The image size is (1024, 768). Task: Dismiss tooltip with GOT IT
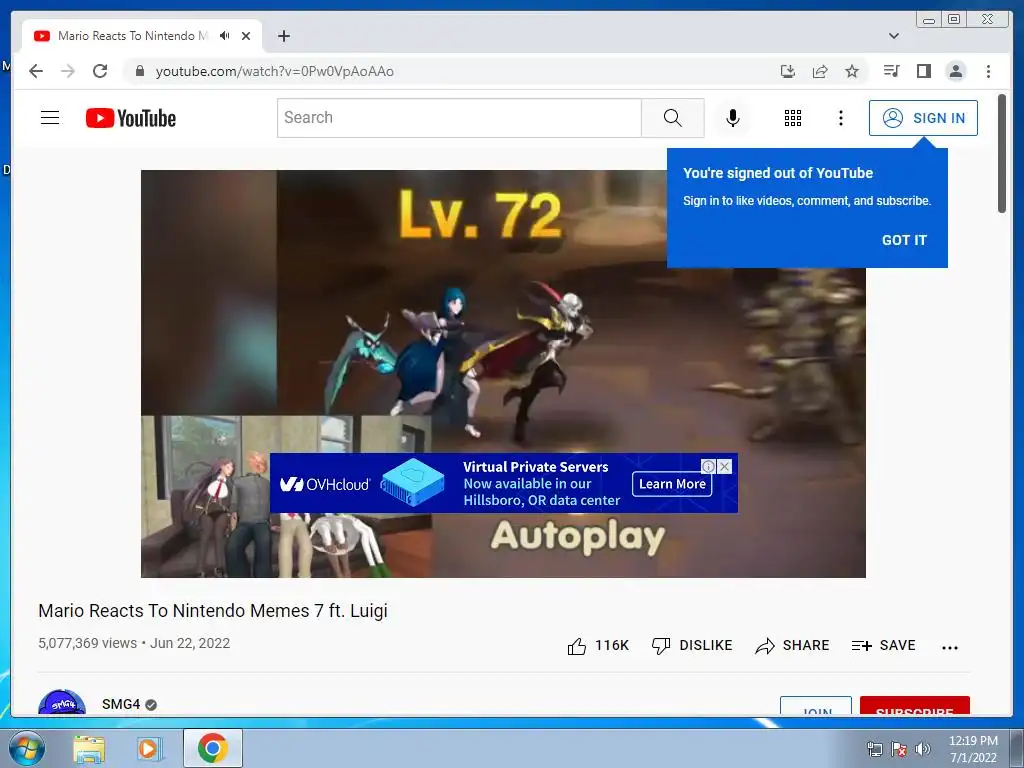click(x=904, y=240)
